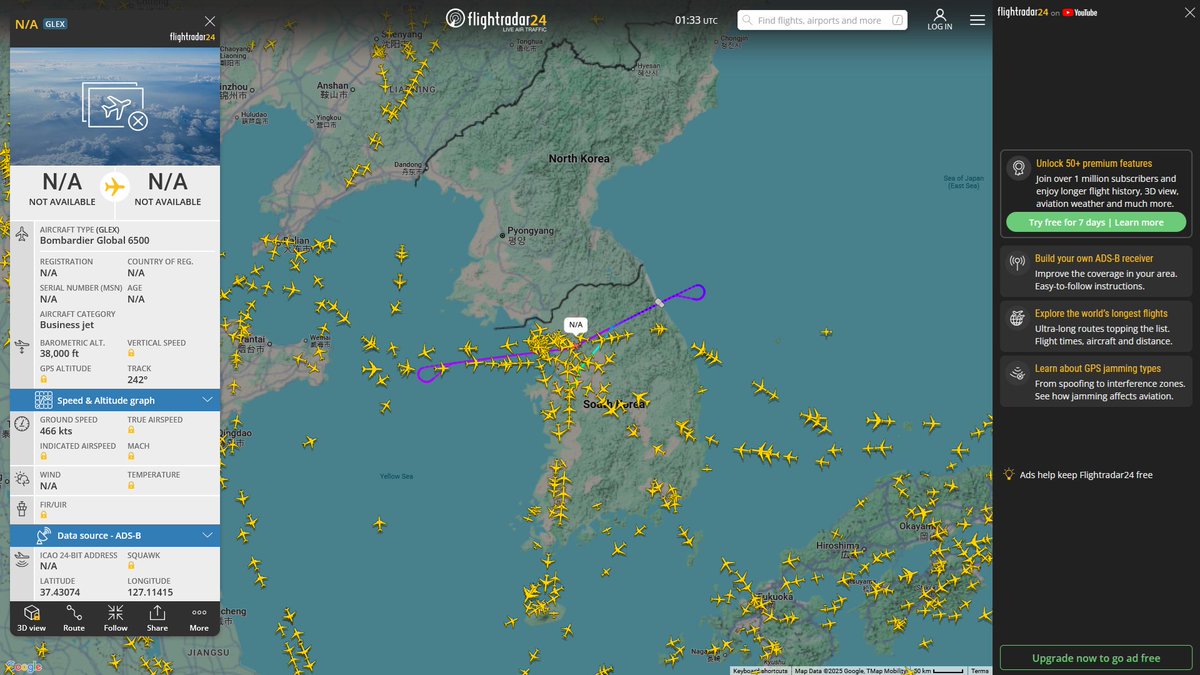The width and height of the screenshot is (1200, 675).
Task: Click the lock icon under Squawk
Action: coord(131,566)
